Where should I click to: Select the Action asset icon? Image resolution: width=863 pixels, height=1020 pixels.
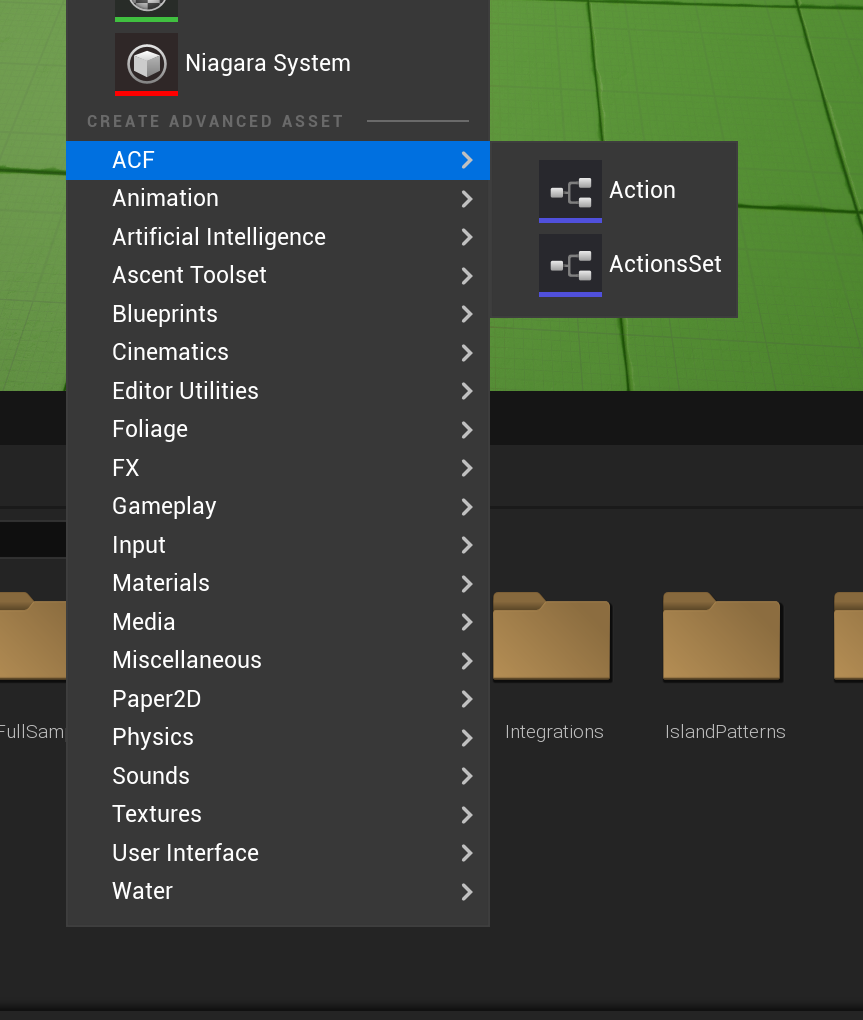pos(570,190)
